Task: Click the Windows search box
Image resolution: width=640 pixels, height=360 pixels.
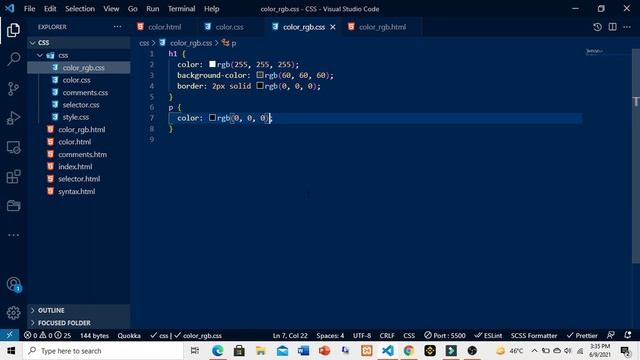Action: tap(103, 351)
